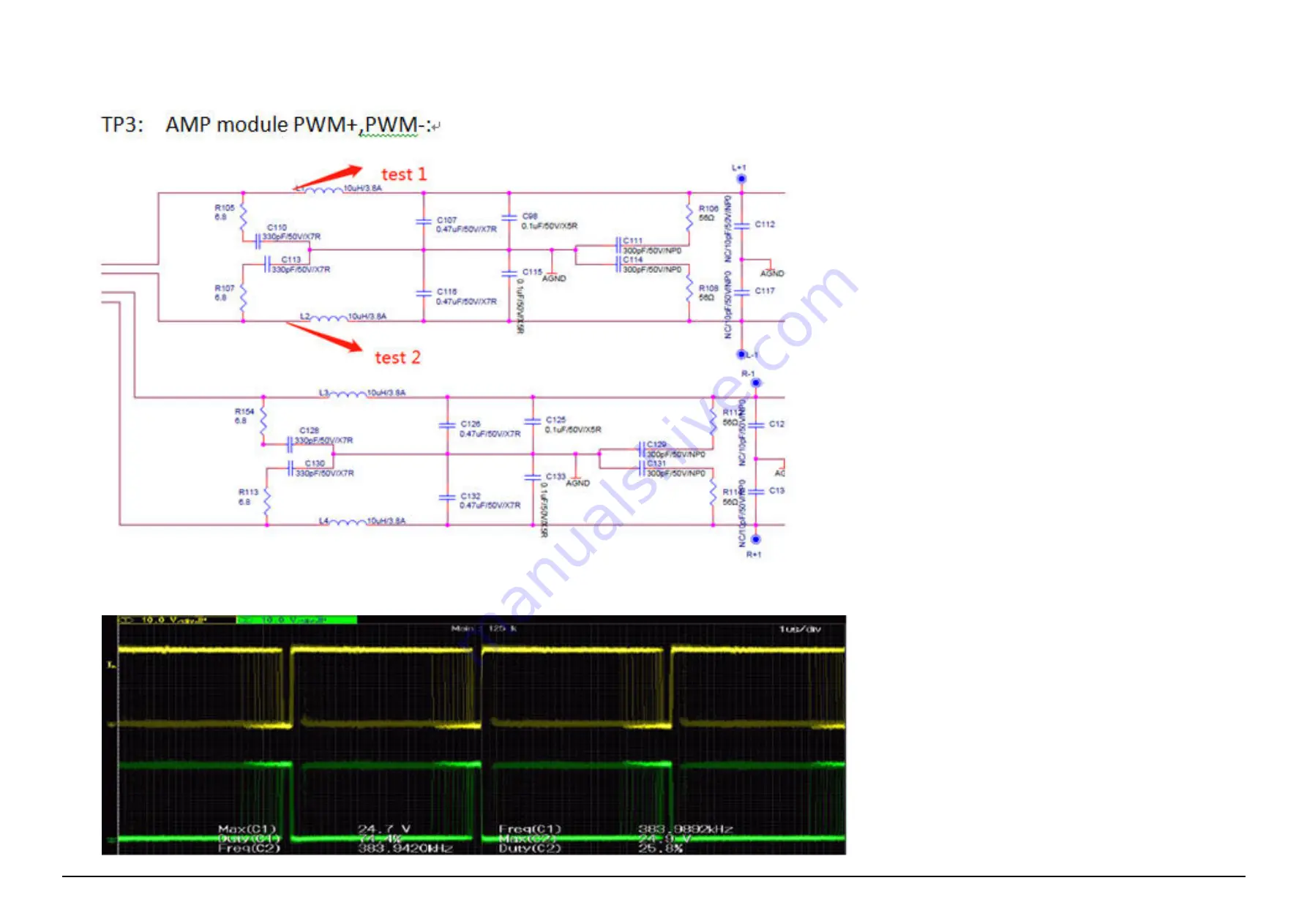Click the C113 capacitor label

[291, 260]
